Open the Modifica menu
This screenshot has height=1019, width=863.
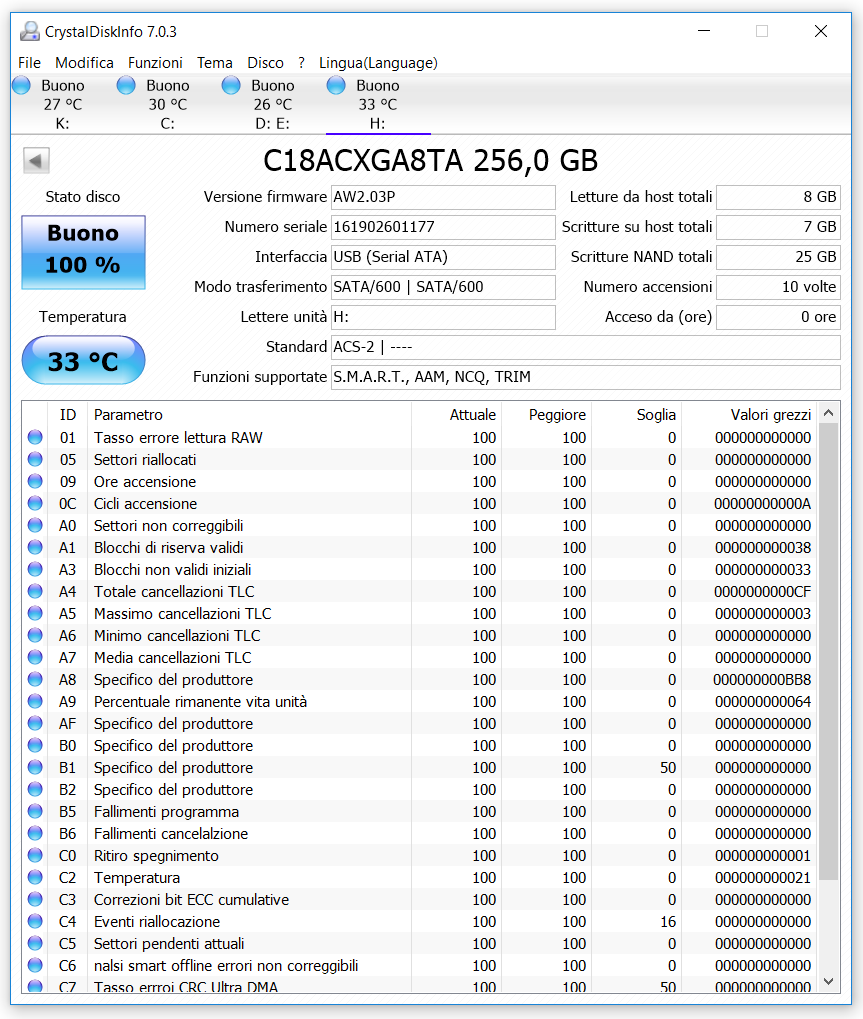84,63
